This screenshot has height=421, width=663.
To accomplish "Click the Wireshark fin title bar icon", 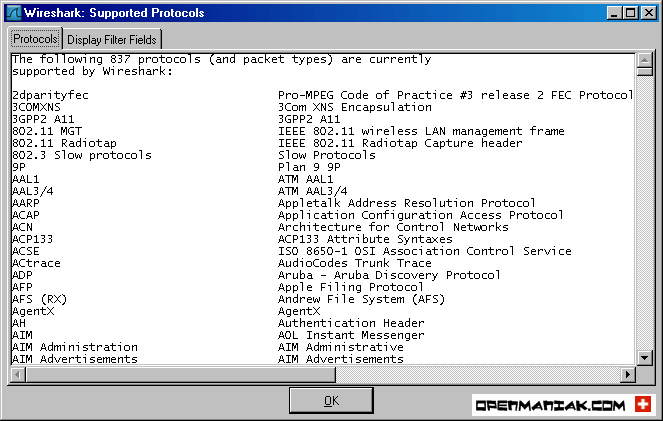I will click(x=14, y=13).
